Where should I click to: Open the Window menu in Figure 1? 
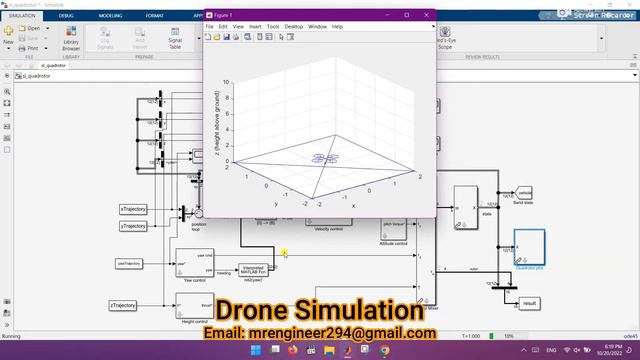pos(317,27)
